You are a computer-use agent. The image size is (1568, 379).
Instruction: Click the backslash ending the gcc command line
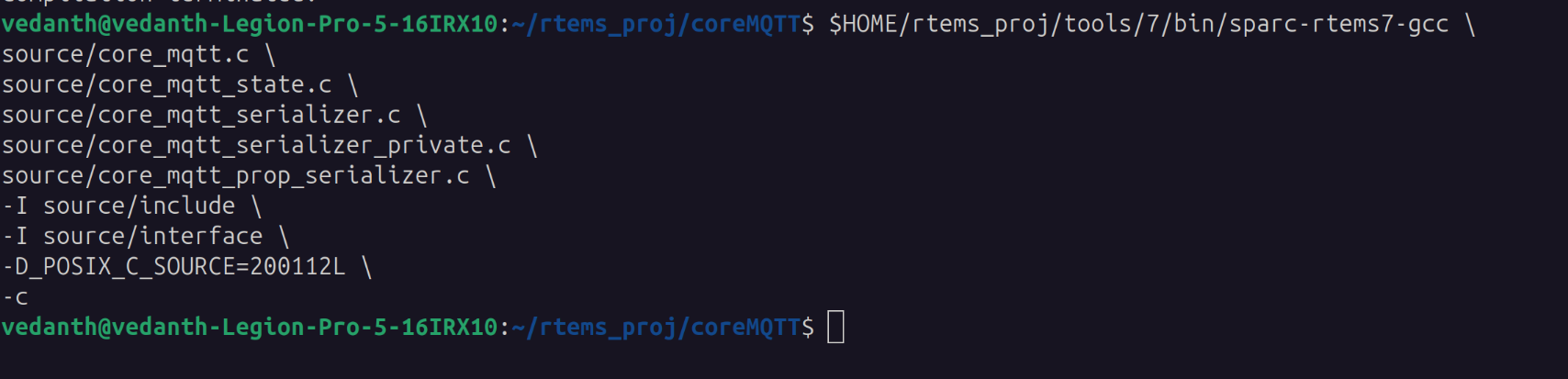(x=1470, y=25)
